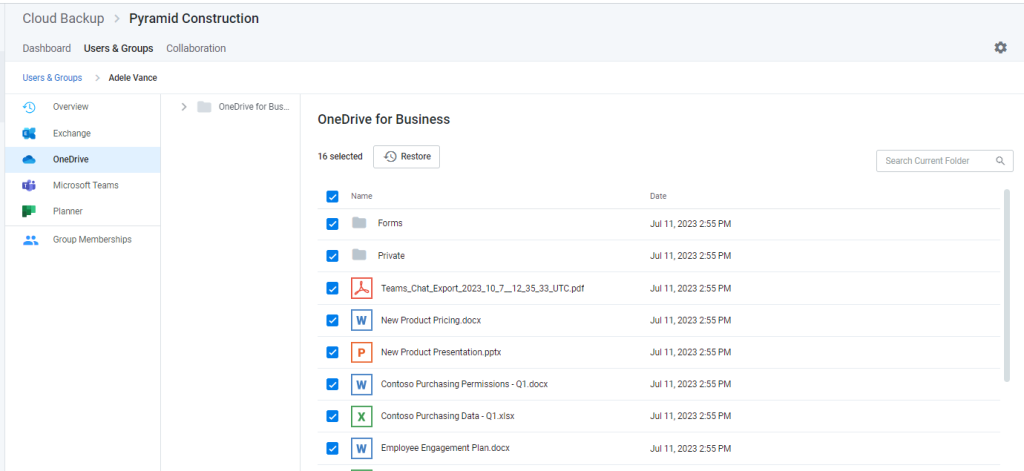Click the OneDrive for Business heading
The width and height of the screenshot is (1024, 471).
tap(383, 120)
